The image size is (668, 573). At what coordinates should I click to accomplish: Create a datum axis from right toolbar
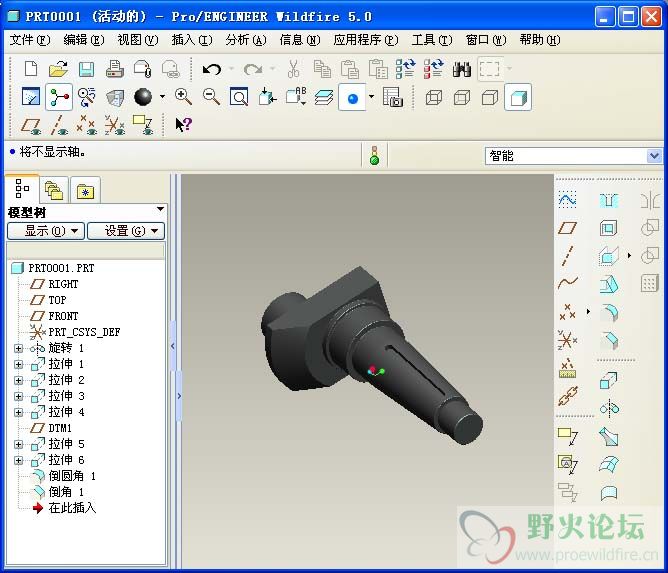(x=567, y=256)
